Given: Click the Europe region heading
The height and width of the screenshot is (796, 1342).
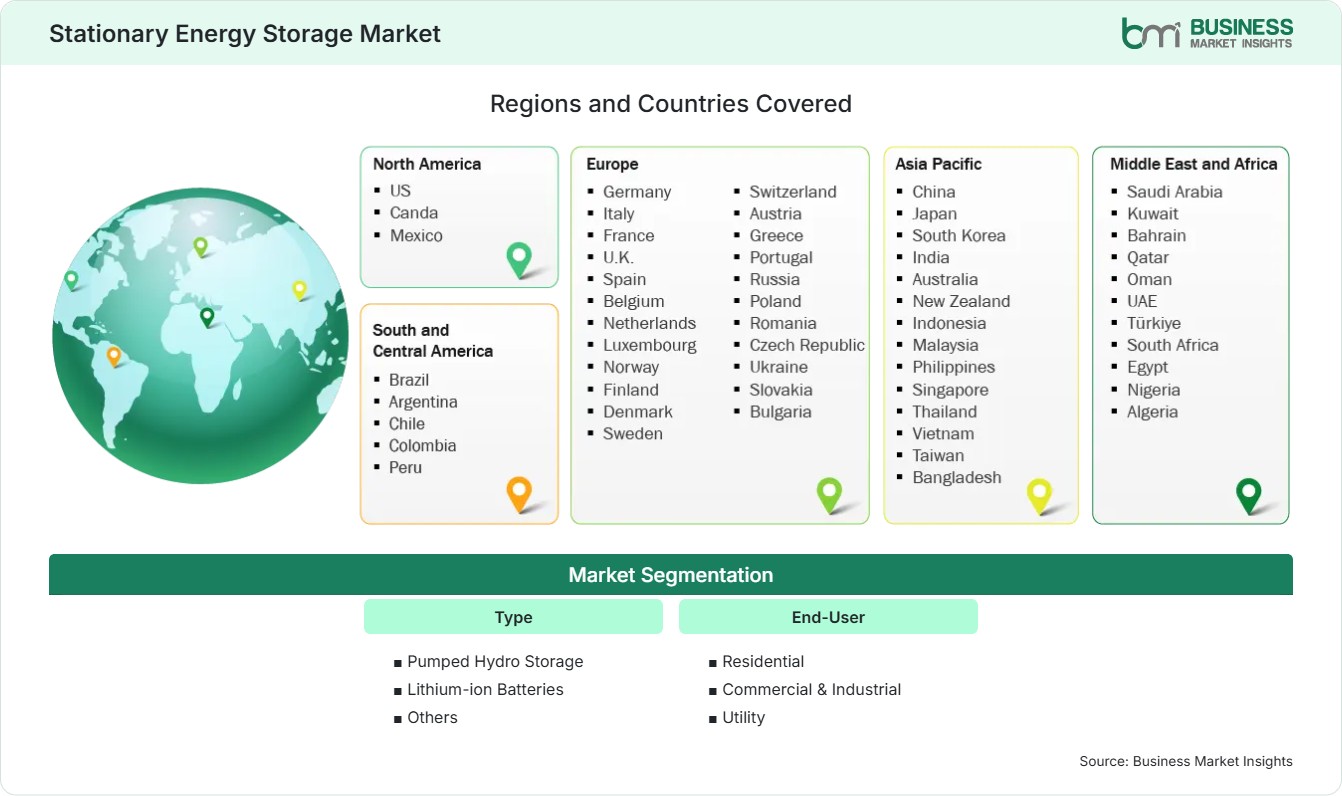Looking at the screenshot, I should [612, 164].
